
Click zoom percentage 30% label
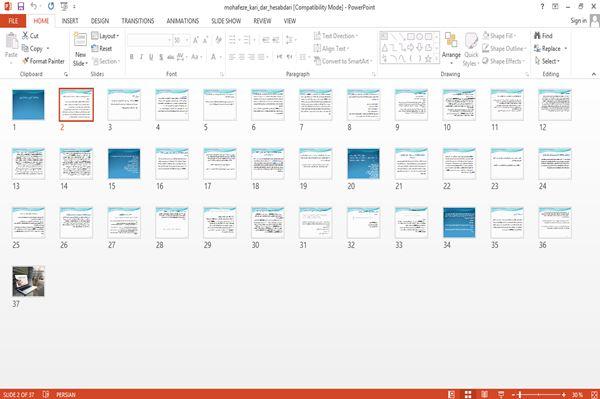click(577, 394)
